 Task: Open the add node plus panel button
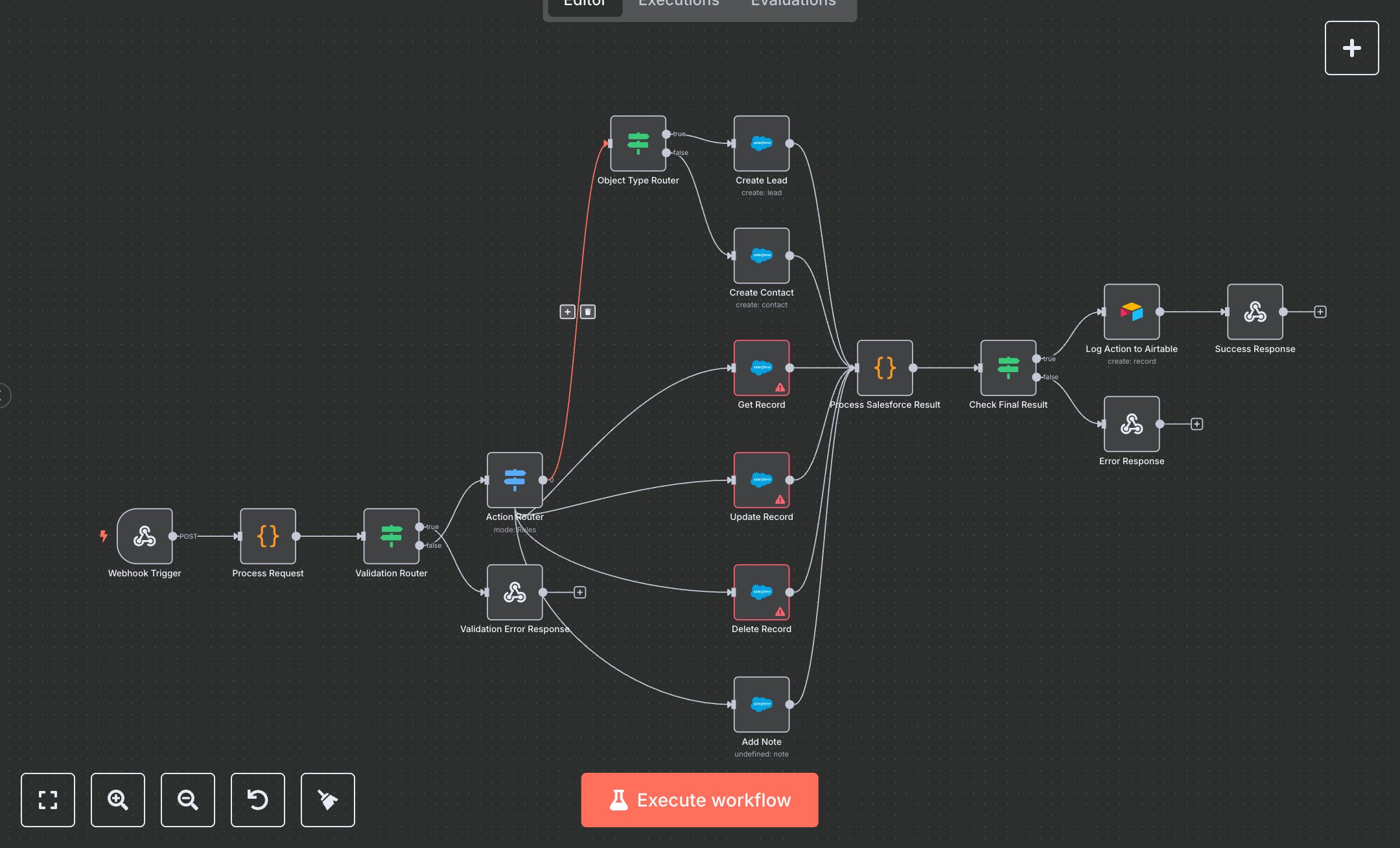pos(1351,48)
